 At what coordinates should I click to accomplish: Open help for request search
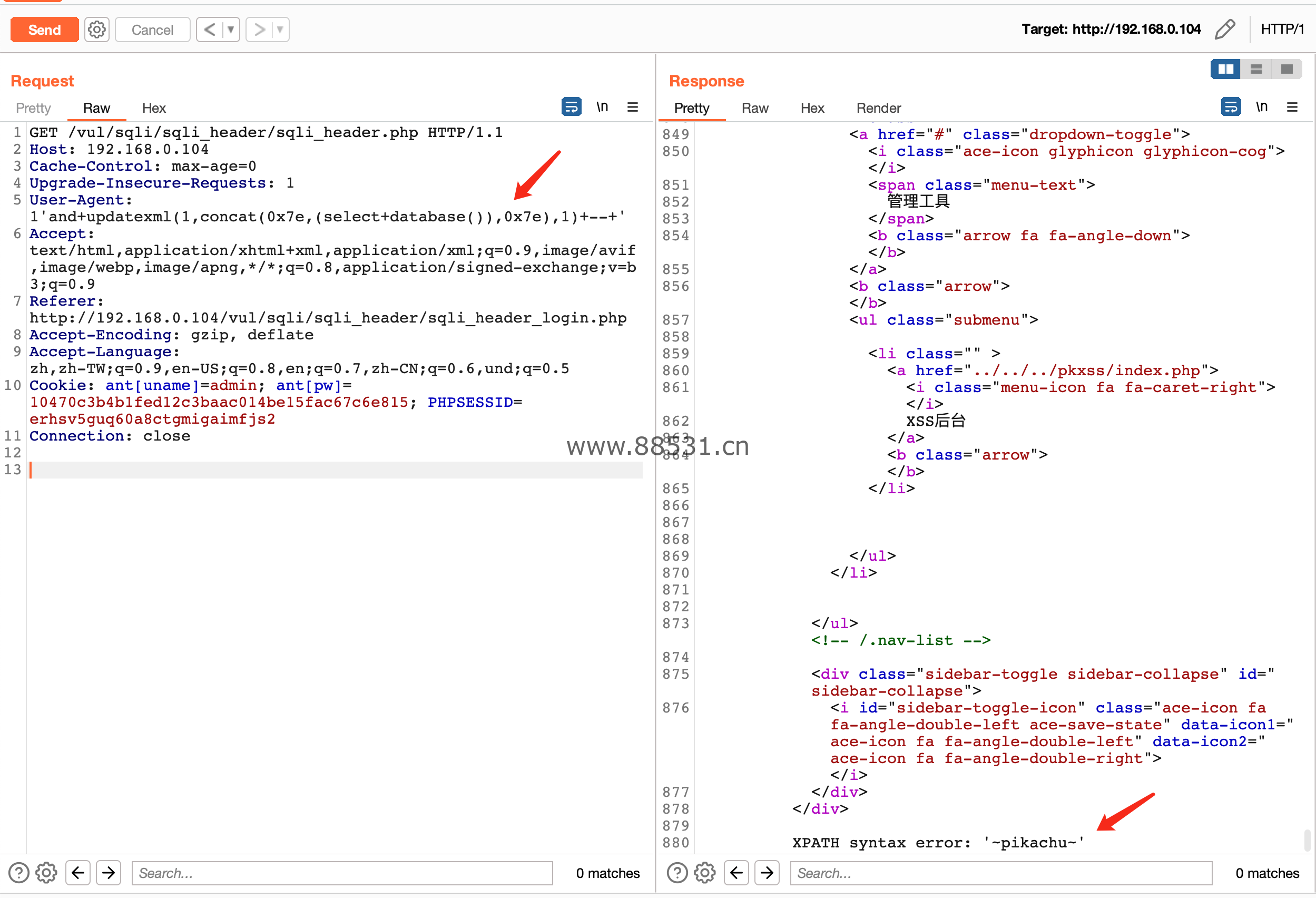18,873
